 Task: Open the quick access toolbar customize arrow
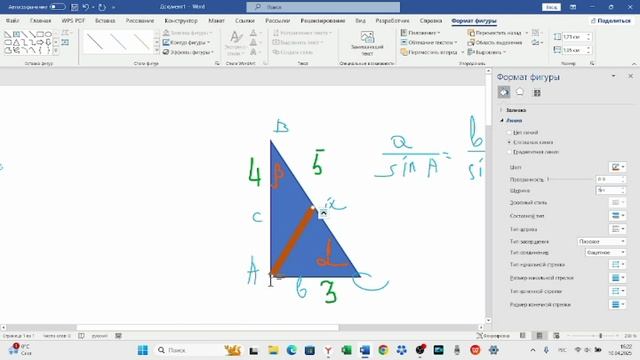113,7
